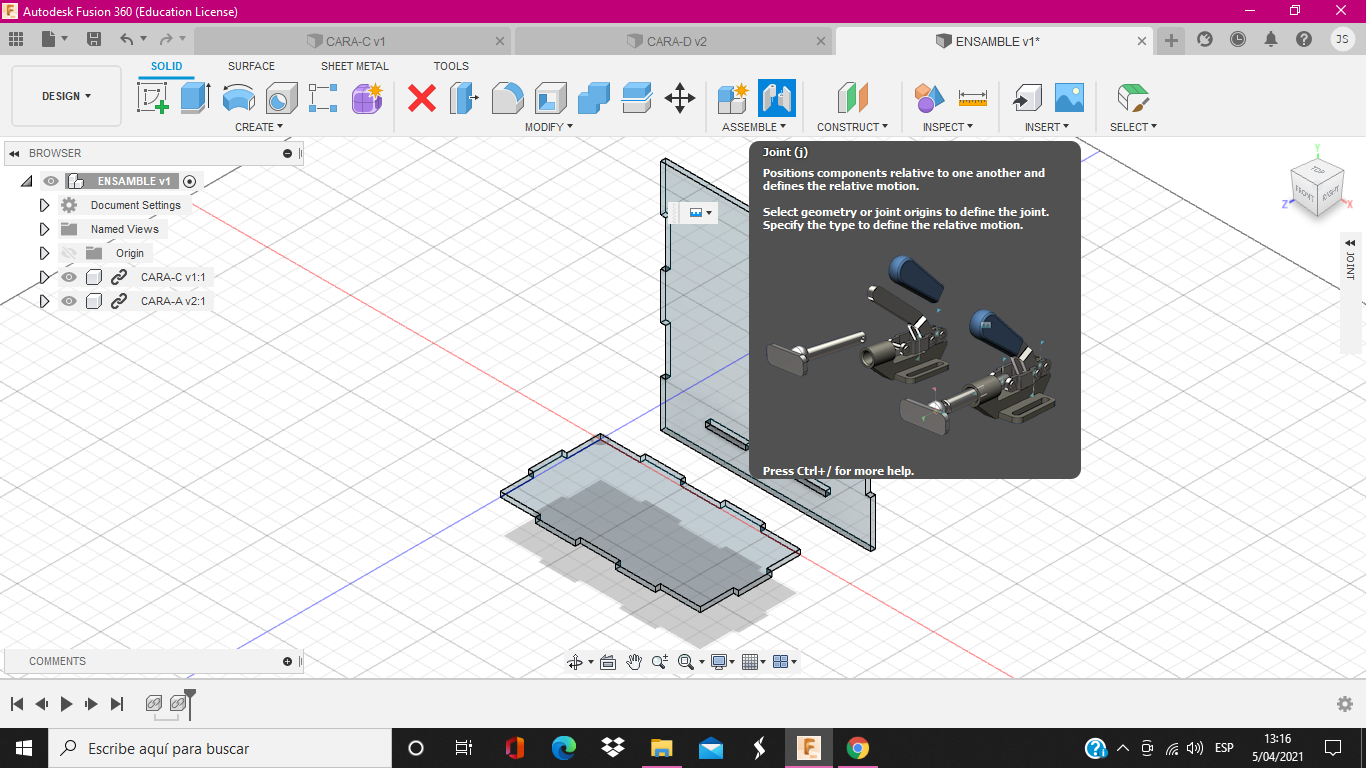Select the Extrude tool

pyautogui.click(x=196, y=98)
